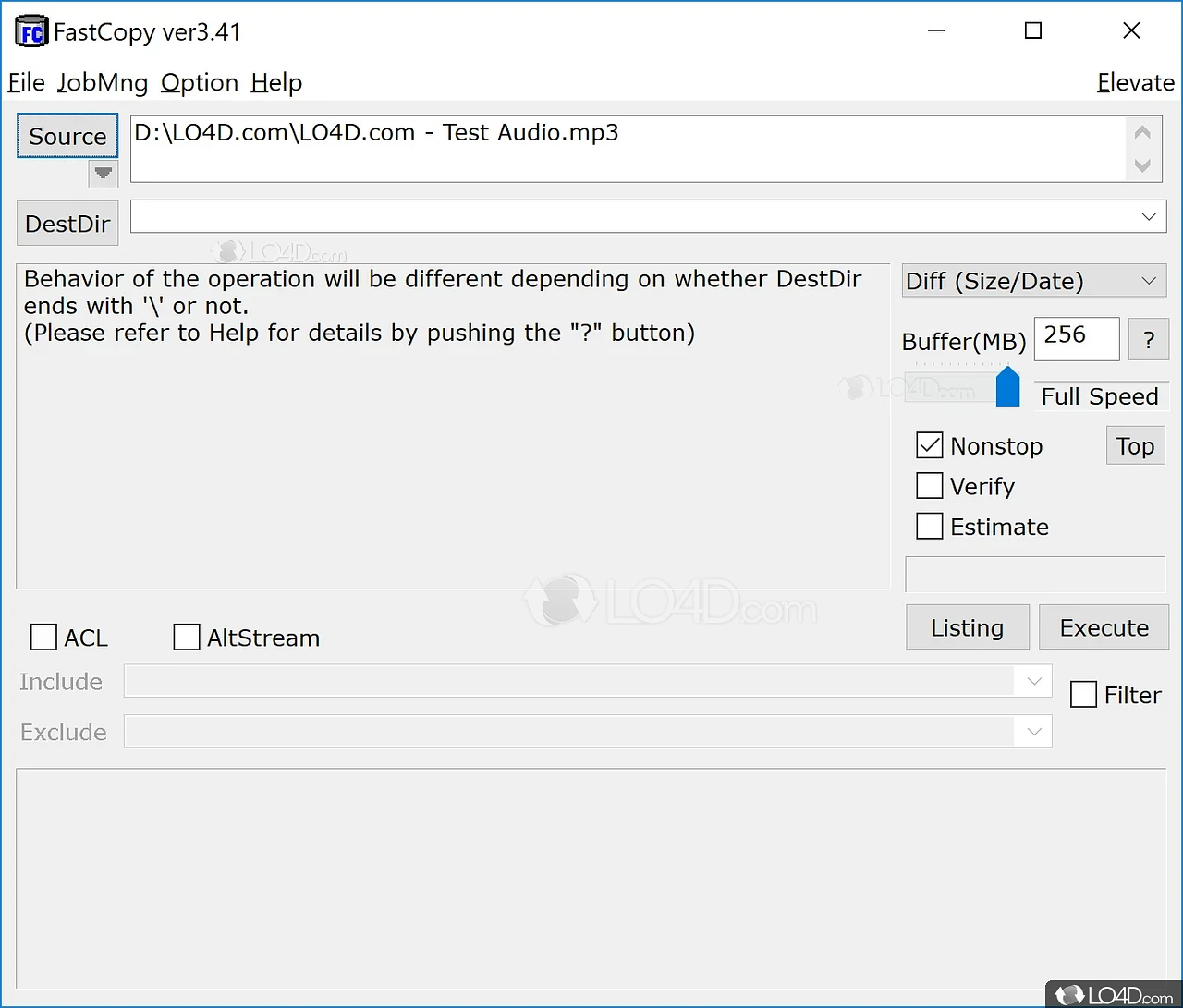Minimize the FastCopy window
1183x1008 pixels.
pyautogui.click(x=936, y=31)
